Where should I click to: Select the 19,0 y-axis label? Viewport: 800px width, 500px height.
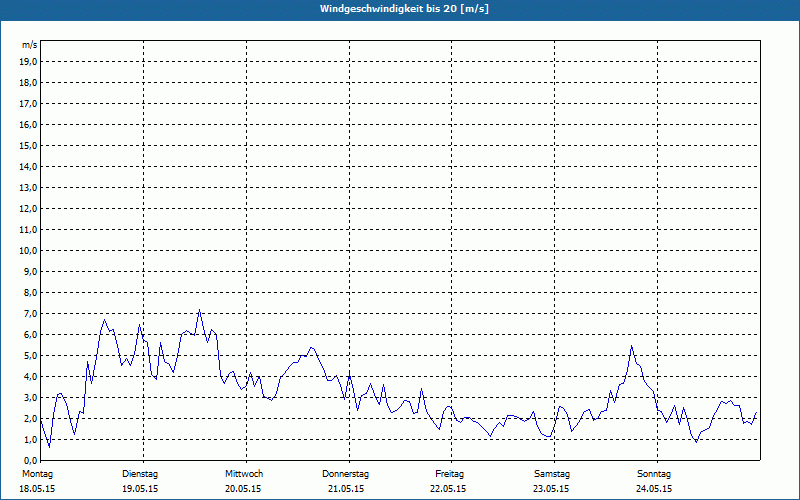28,62
